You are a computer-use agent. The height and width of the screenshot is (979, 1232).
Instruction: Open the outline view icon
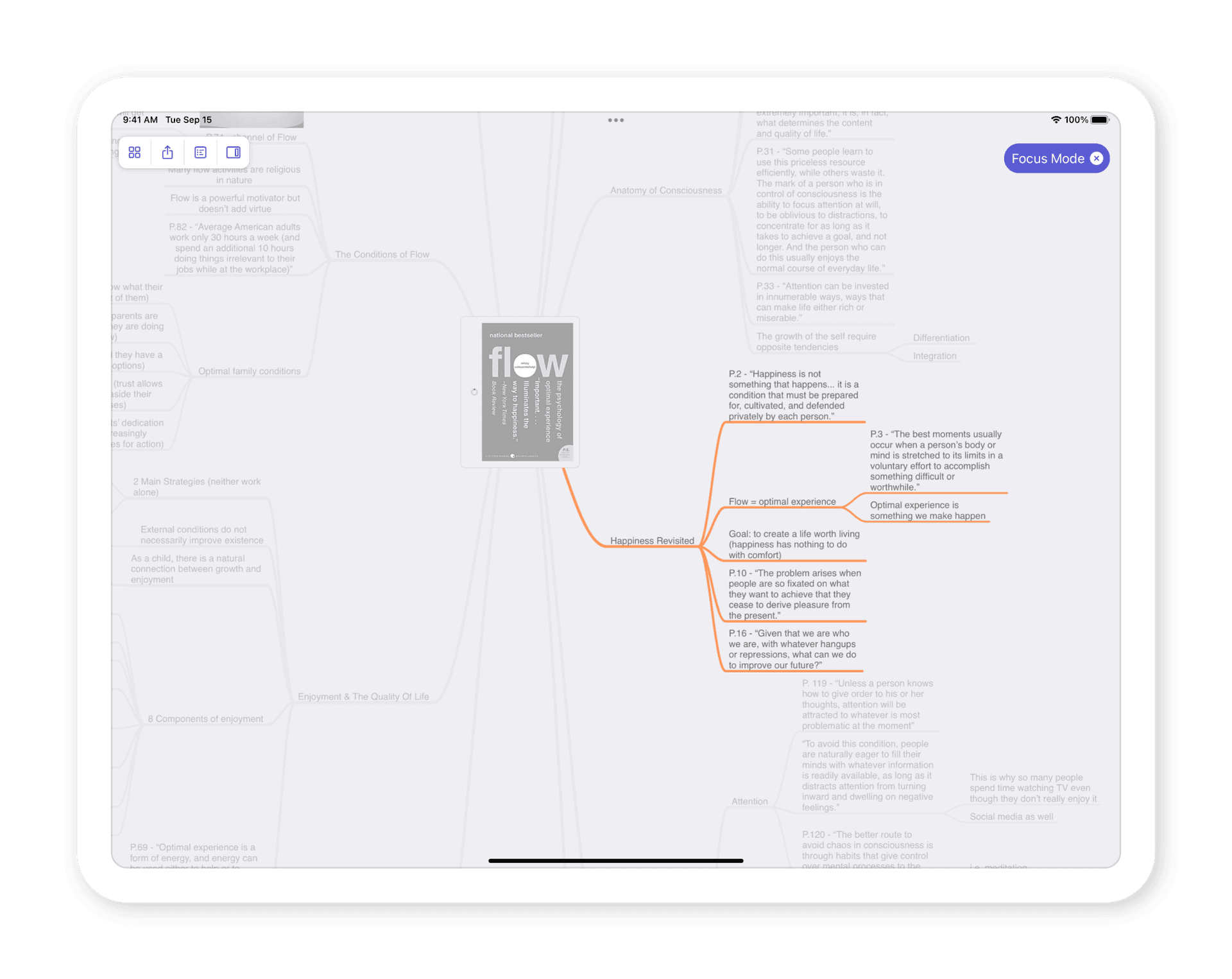coord(200,153)
